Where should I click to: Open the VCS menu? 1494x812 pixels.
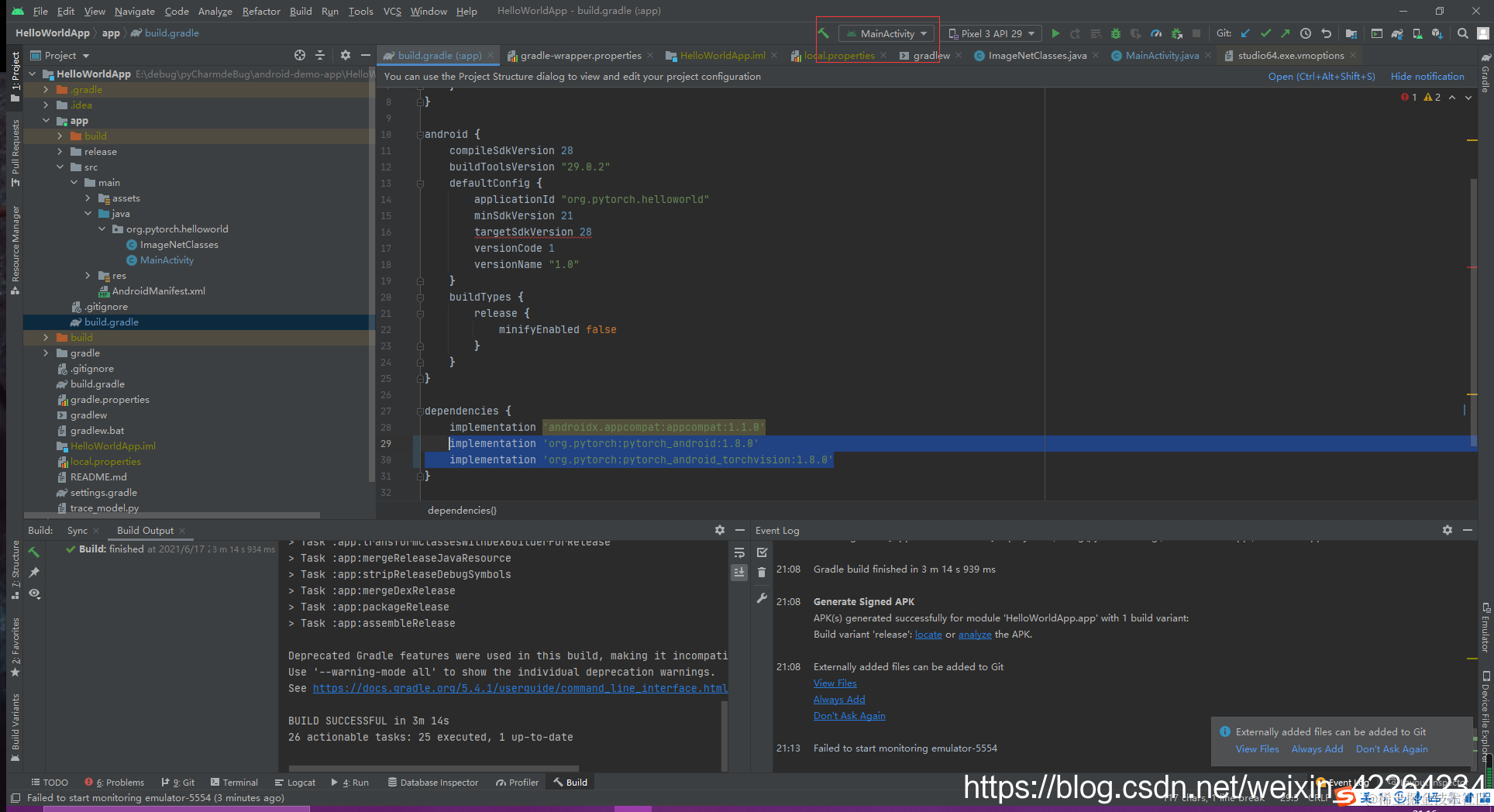tap(392, 11)
